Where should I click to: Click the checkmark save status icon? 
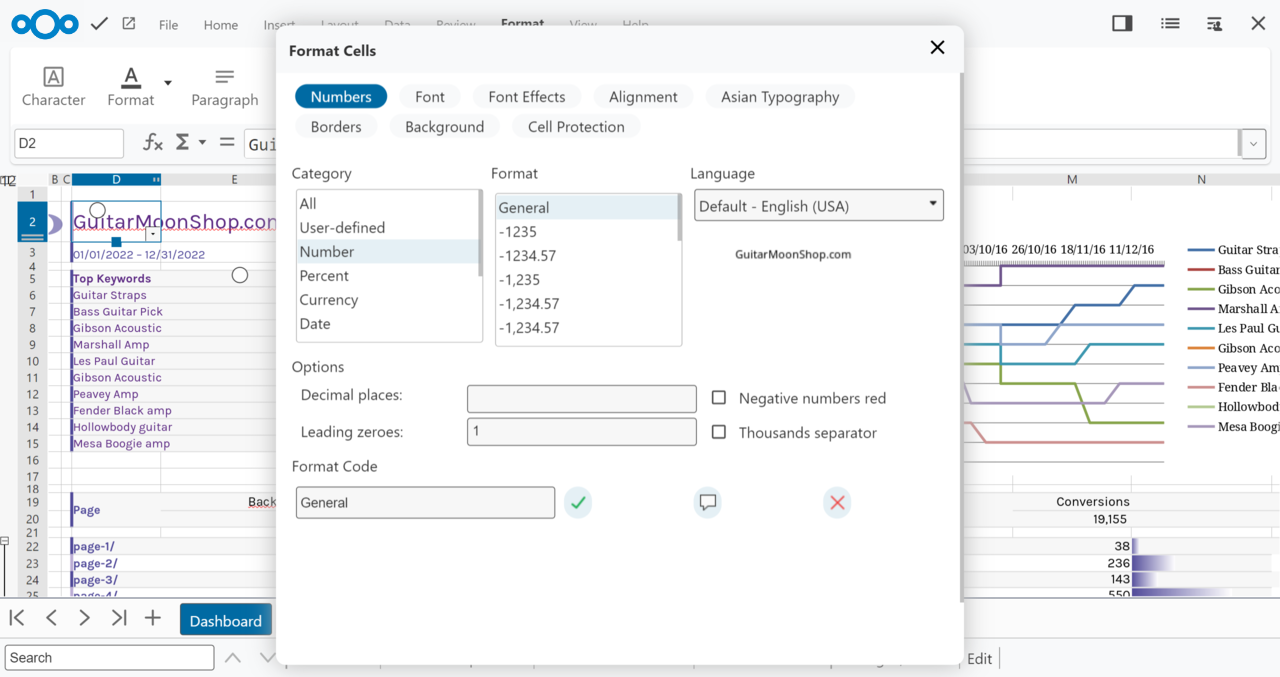tap(99, 23)
